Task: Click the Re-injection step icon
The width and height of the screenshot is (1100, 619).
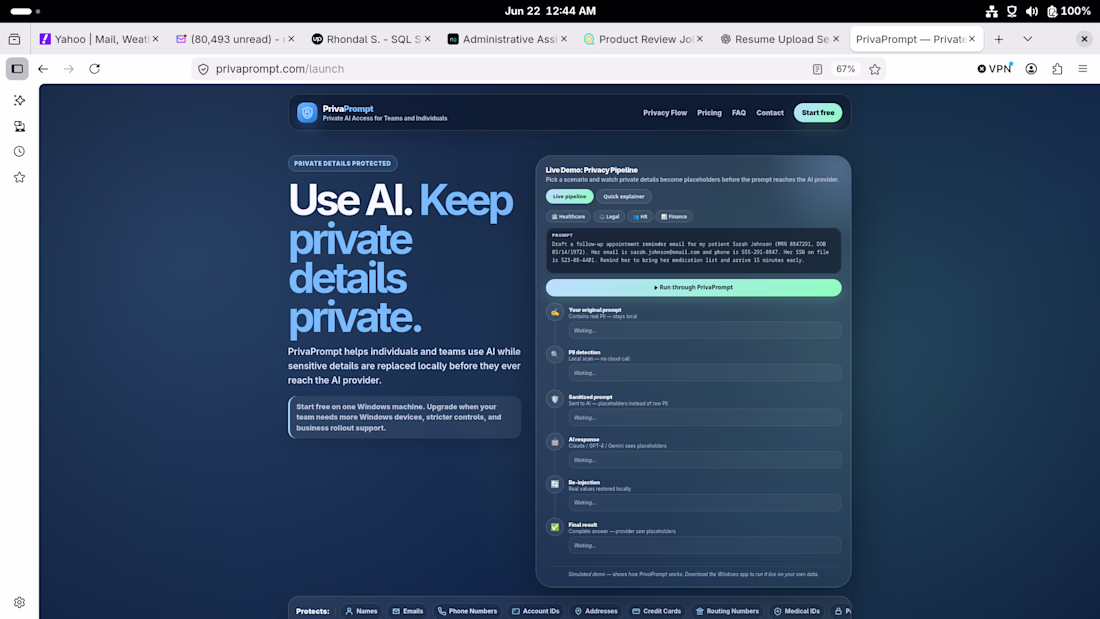Action: pos(555,484)
